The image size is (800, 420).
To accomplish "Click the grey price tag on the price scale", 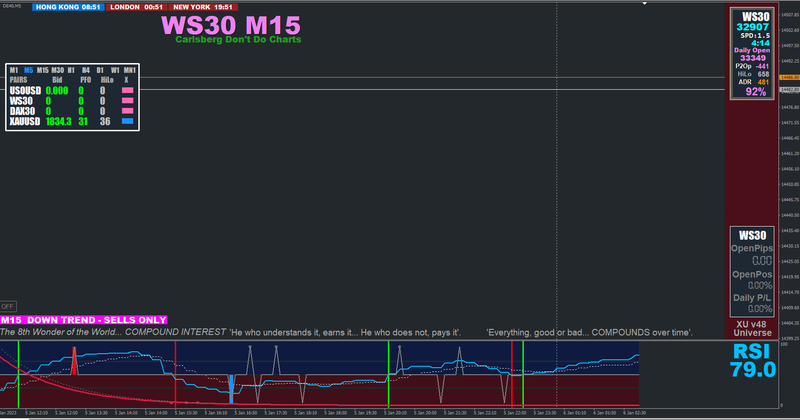I will [x=789, y=90].
